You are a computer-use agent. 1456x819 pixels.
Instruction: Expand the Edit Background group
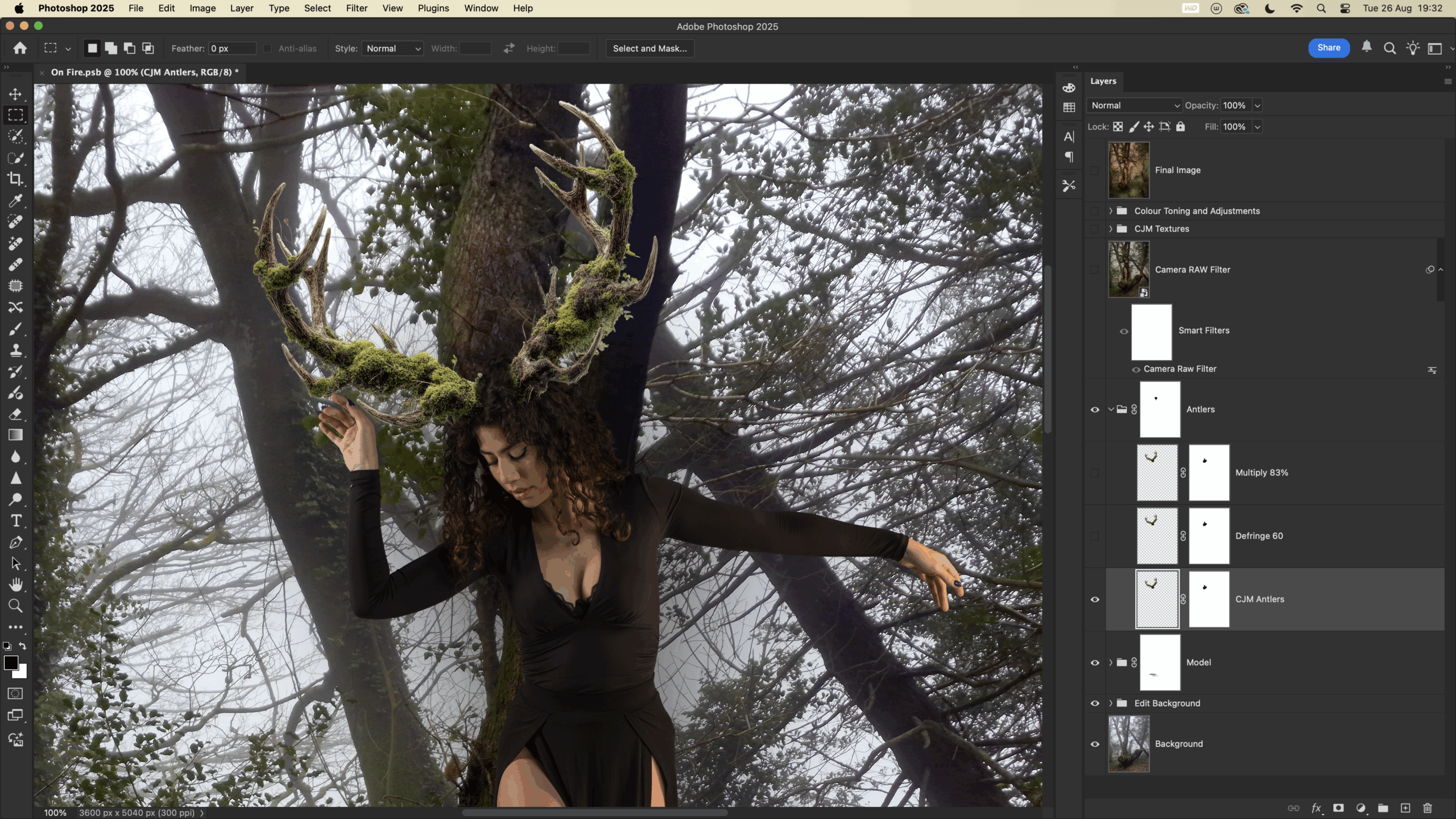click(1110, 704)
